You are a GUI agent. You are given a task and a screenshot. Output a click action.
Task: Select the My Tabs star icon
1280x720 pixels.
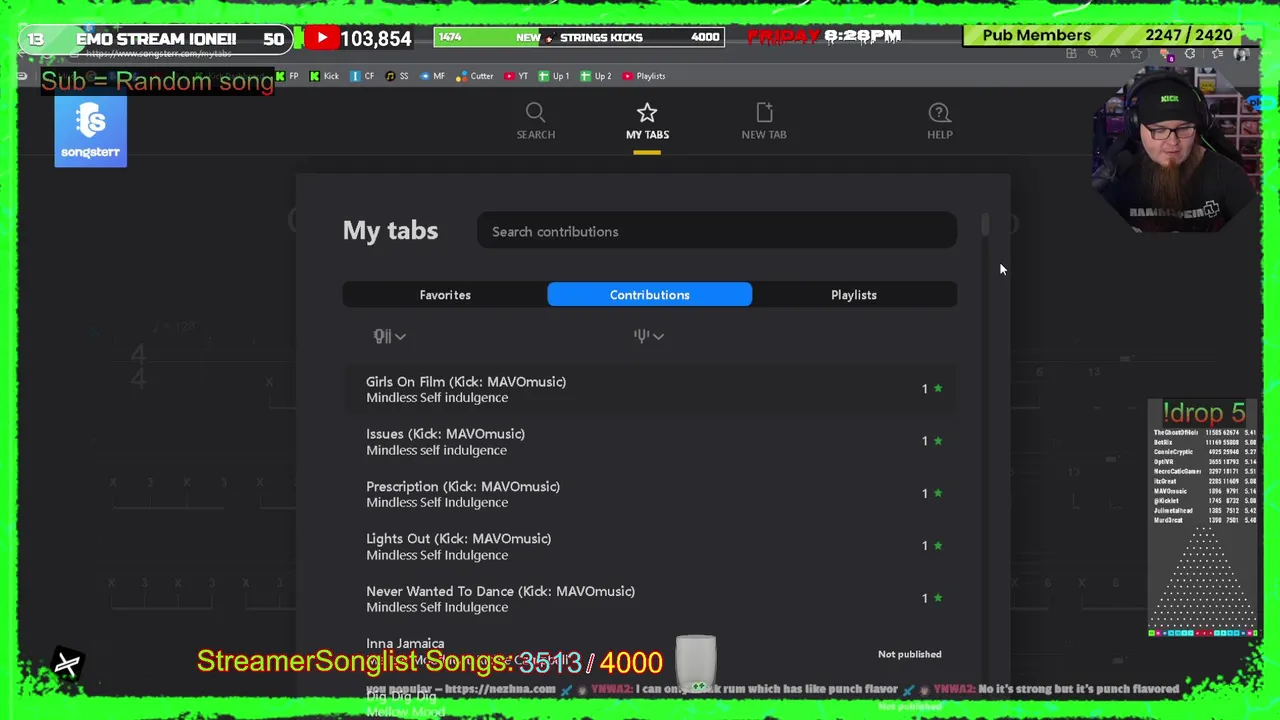pos(647,112)
